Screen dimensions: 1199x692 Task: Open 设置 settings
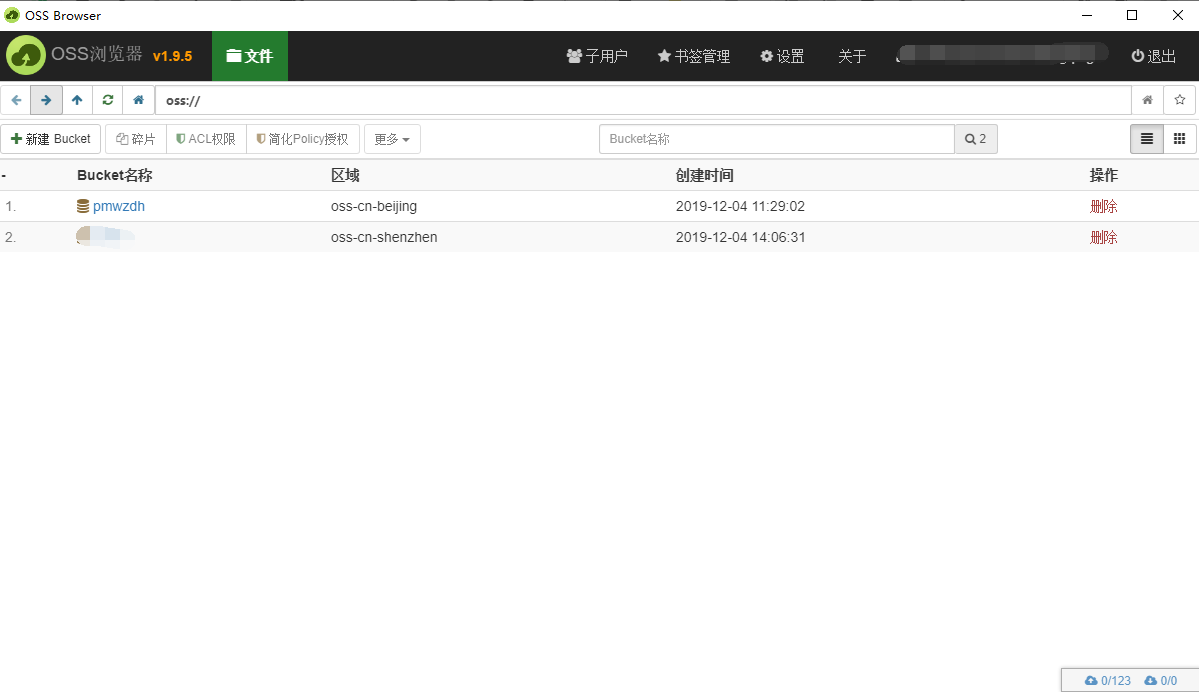pyautogui.click(x=782, y=56)
